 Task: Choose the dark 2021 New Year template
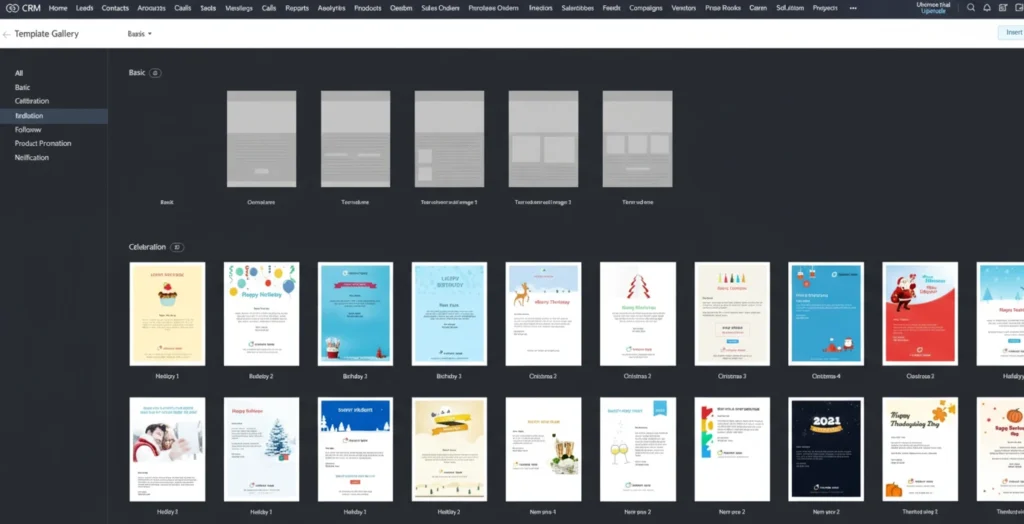coord(826,449)
